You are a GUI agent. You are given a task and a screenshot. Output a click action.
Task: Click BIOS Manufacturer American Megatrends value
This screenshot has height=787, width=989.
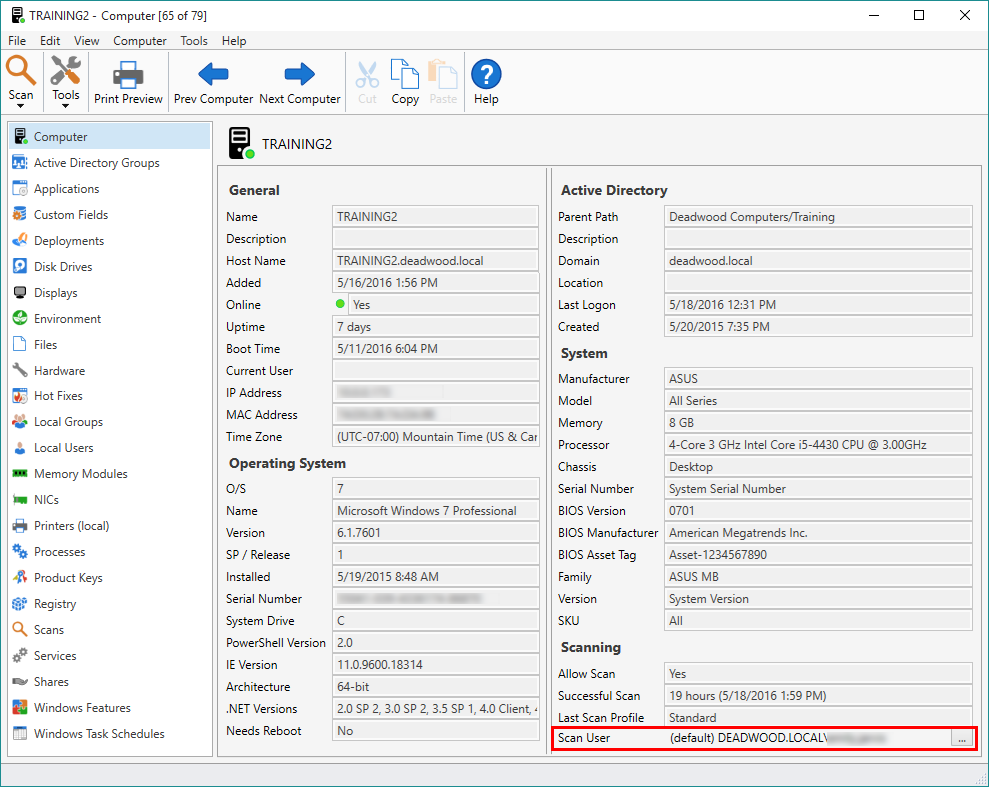pyautogui.click(x=818, y=532)
